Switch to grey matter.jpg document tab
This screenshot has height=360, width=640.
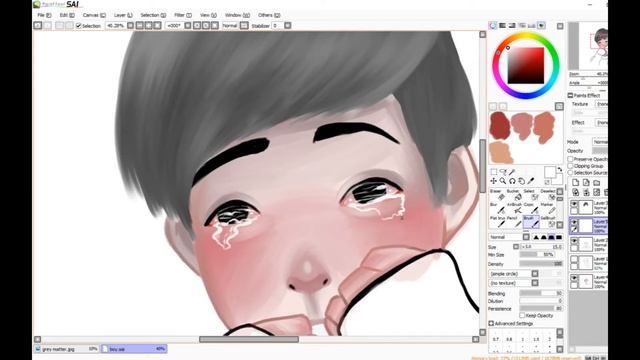point(66,349)
